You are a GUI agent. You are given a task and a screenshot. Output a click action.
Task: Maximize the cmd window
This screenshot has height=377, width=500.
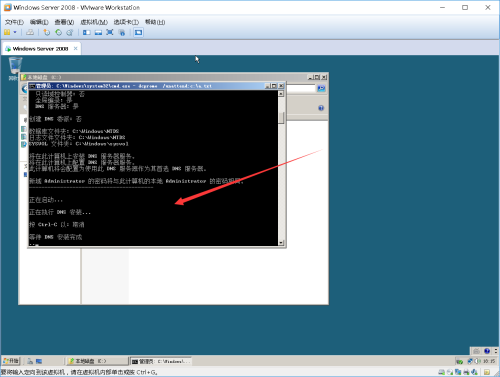click(274, 86)
